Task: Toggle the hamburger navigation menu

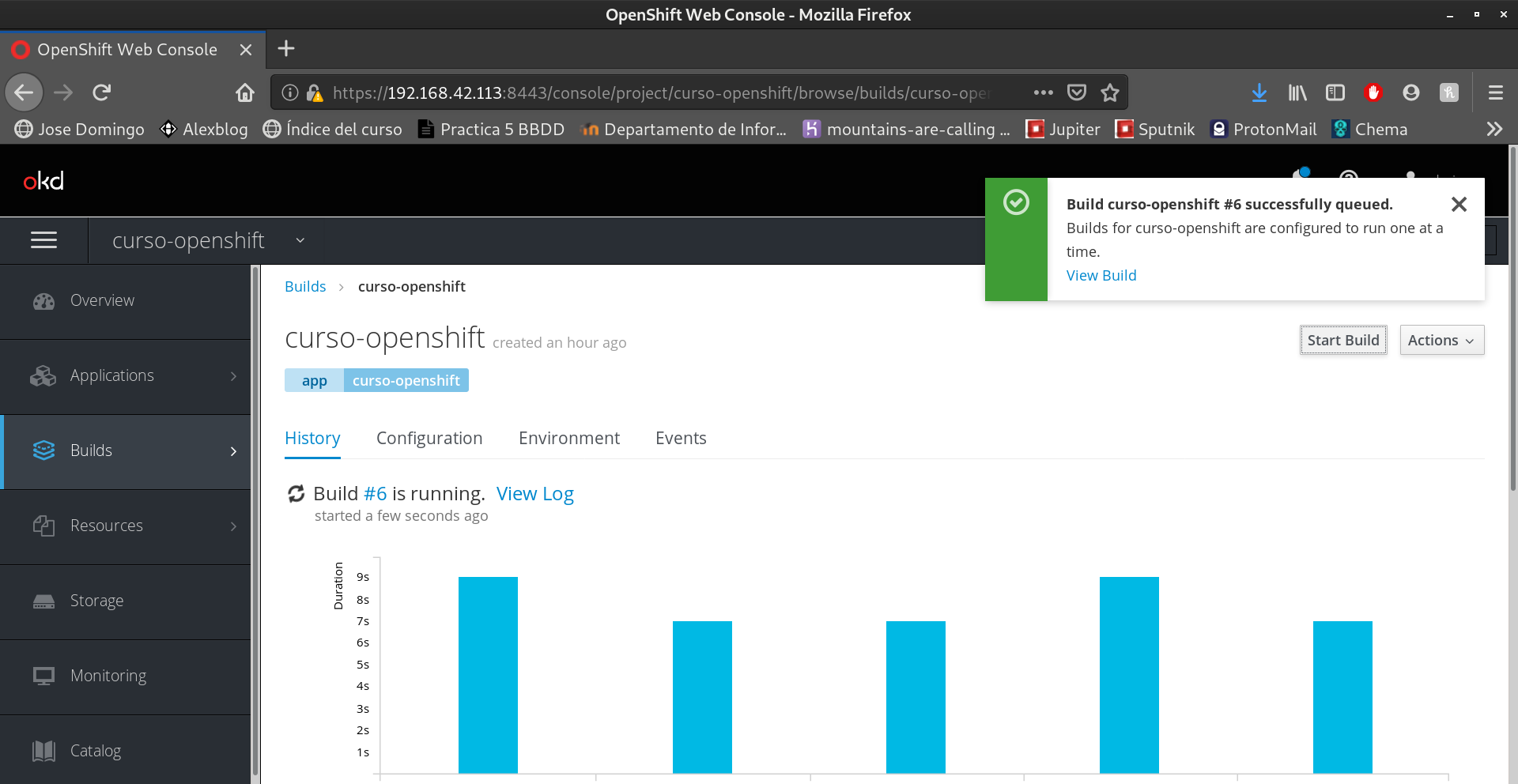Action: [x=43, y=240]
